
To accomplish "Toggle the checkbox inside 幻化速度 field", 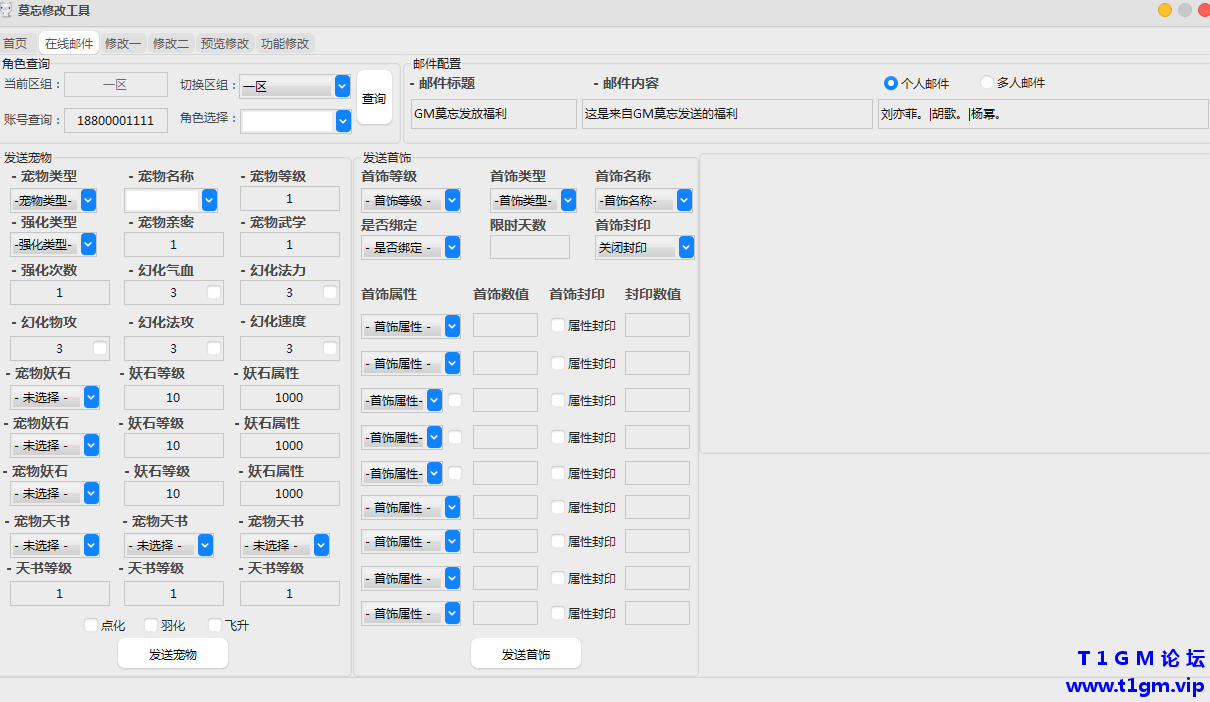I will (x=330, y=348).
